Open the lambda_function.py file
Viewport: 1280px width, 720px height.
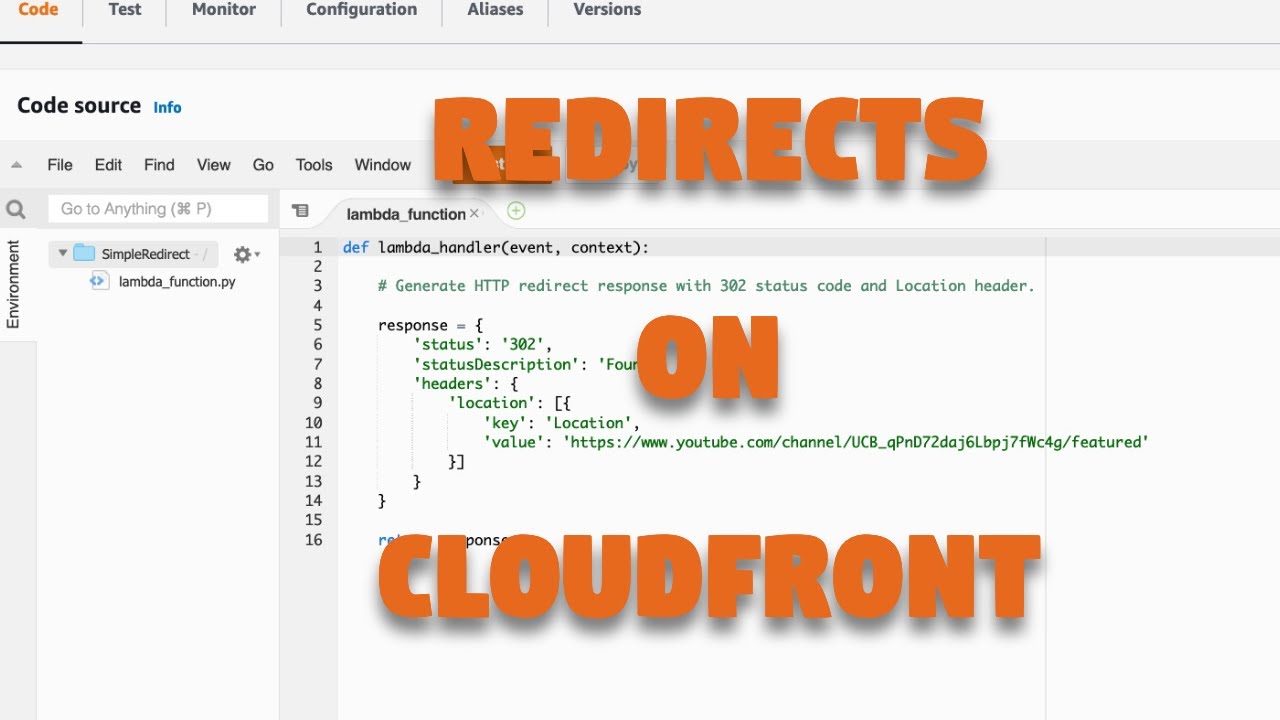pos(177,282)
